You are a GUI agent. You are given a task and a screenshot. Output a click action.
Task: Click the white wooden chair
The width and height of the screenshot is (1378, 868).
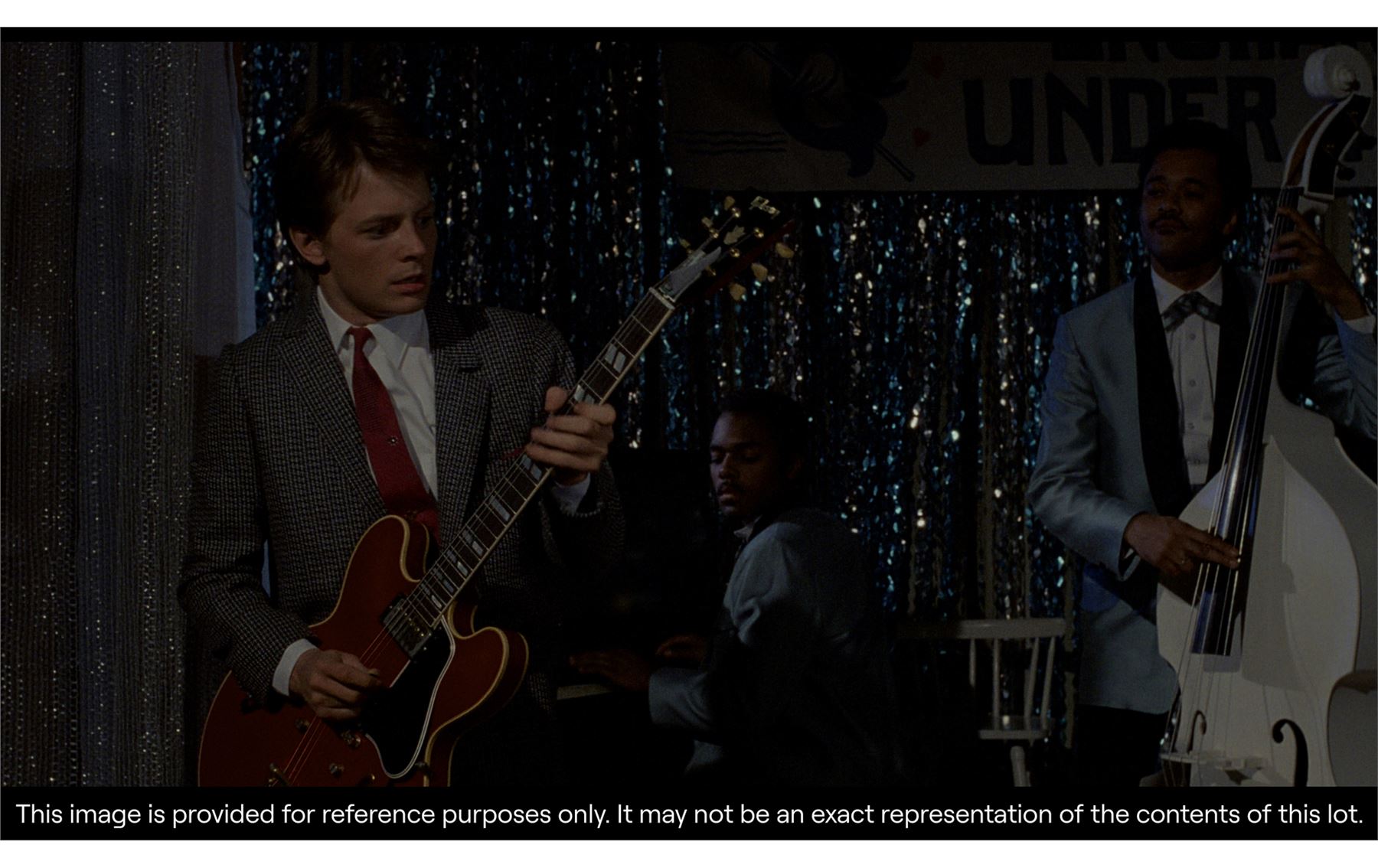(1009, 681)
